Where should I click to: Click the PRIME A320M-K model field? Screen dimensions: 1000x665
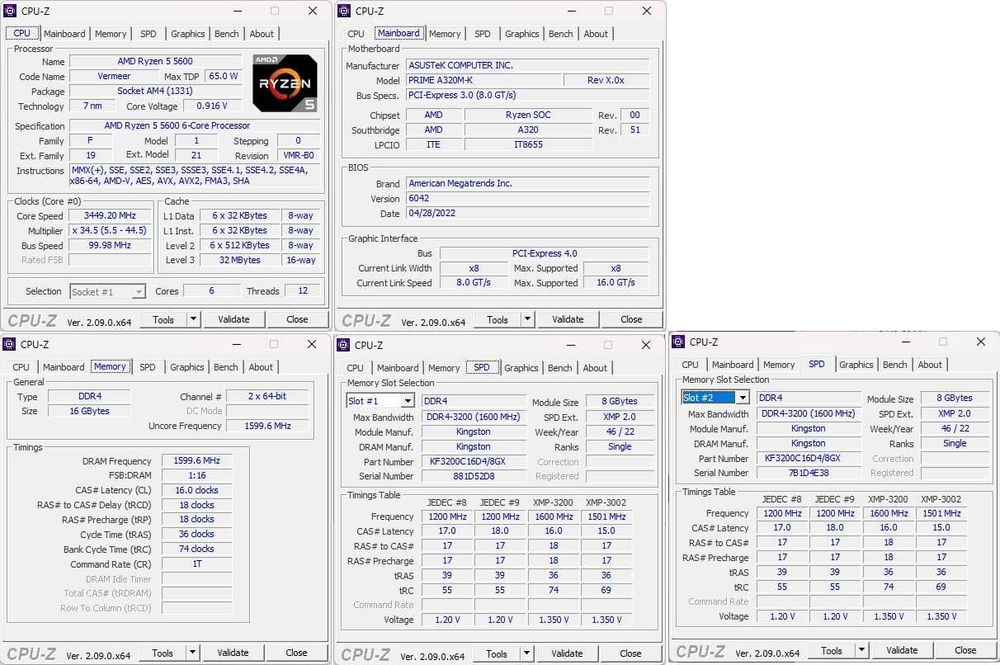[x=483, y=80]
